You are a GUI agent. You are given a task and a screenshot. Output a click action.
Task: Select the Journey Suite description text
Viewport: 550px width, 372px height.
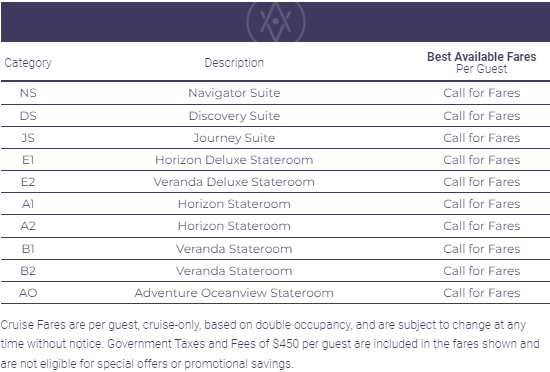(x=234, y=138)
